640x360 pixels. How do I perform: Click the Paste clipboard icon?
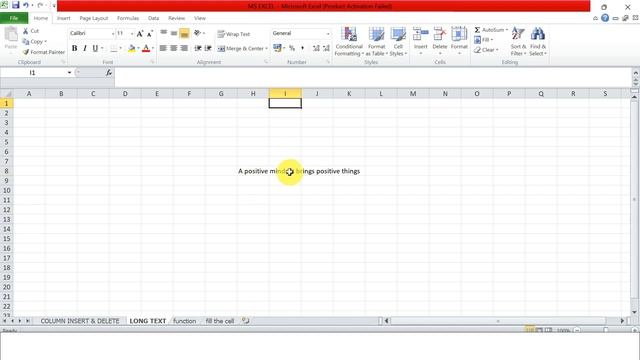coord(11,35)
